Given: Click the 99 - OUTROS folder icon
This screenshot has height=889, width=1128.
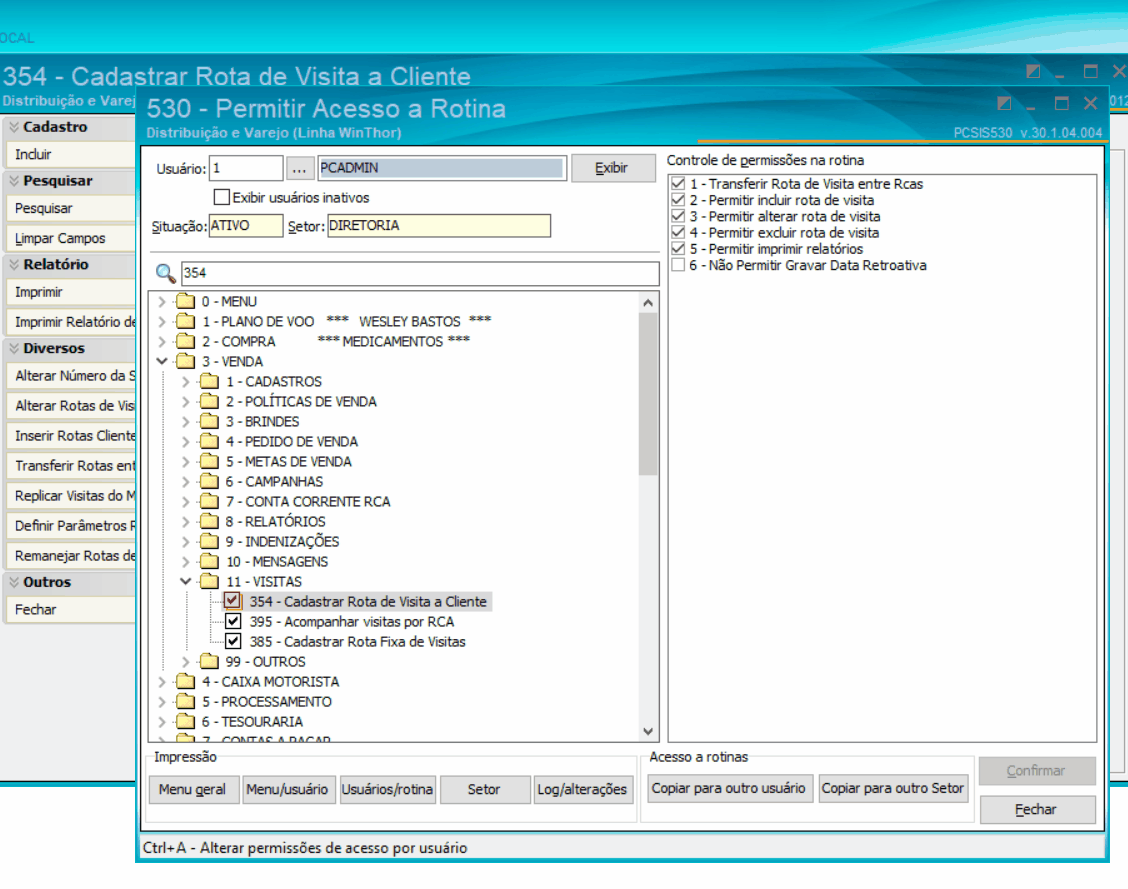Looking at the screenshot, I should (209, 661).
